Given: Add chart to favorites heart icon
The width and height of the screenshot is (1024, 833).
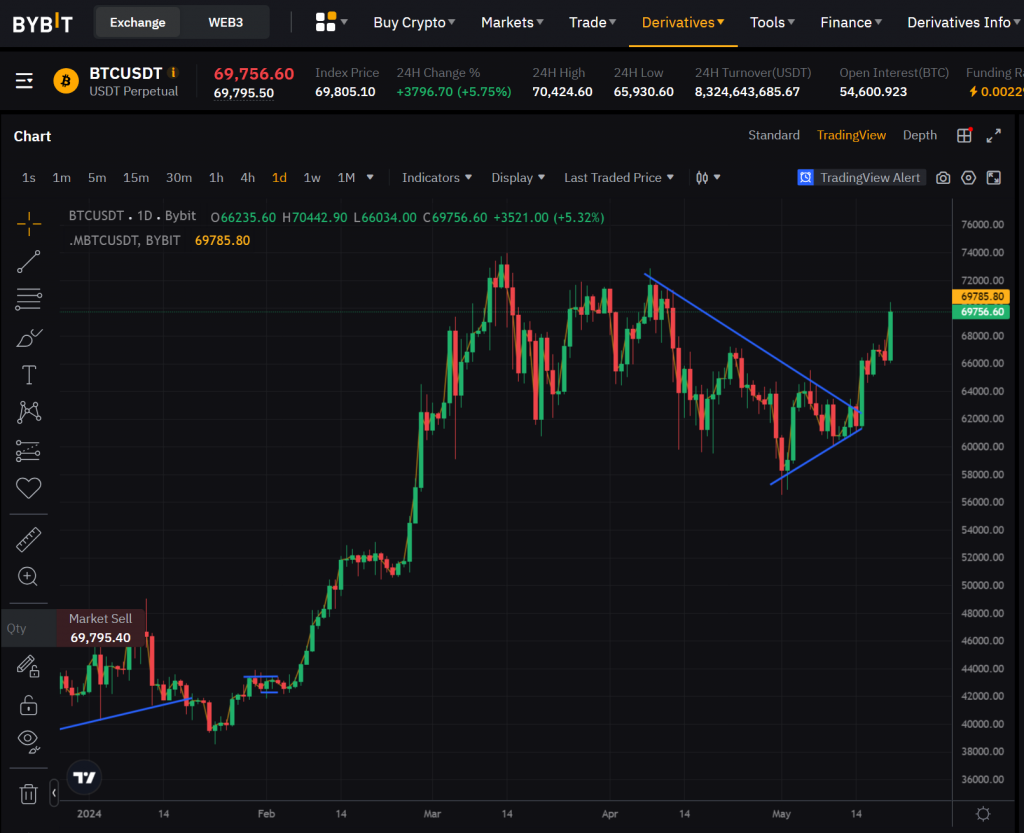Looking at the screenshot, I should coord(29,488).
